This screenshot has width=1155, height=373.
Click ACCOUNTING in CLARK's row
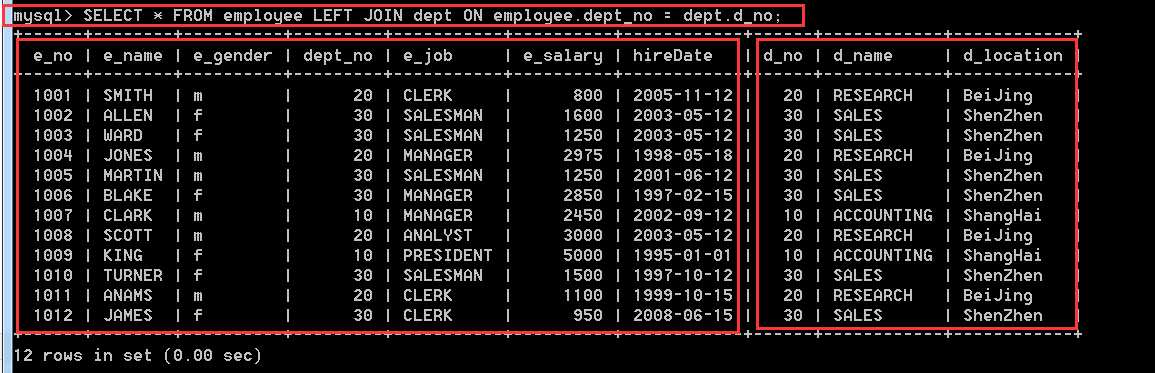882,215
